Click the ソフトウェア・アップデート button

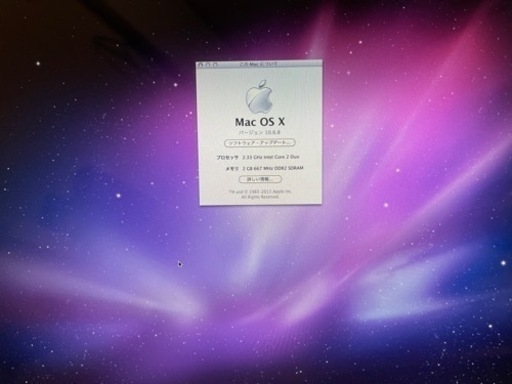tap(260, 143)
